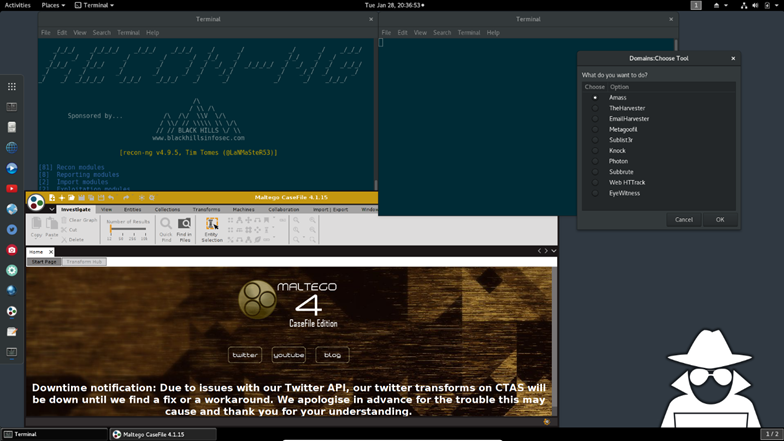Viewport: 784px width, 441px height.
Task: Open the Collaboration ribbon tab
Action: 284,210
